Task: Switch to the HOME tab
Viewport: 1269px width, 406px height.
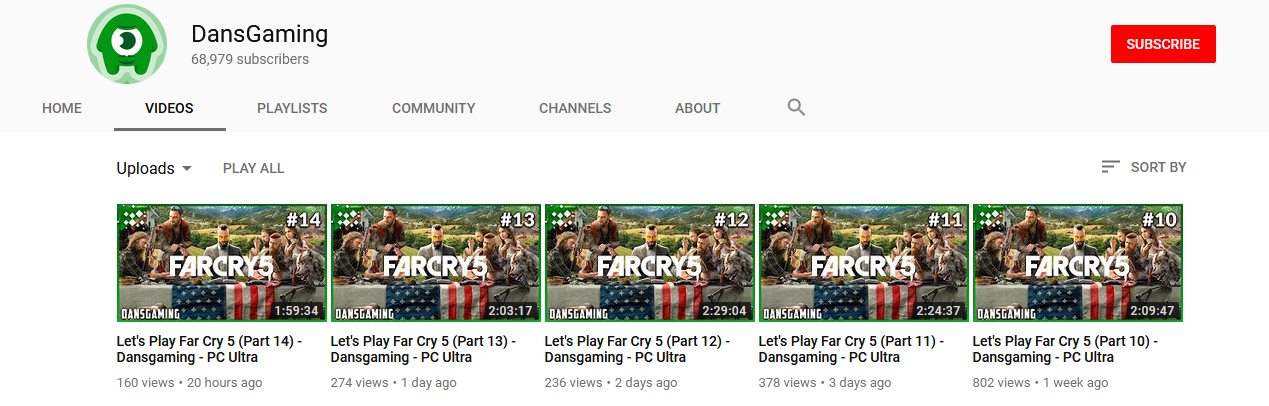Action: click(x=62, y=108)
